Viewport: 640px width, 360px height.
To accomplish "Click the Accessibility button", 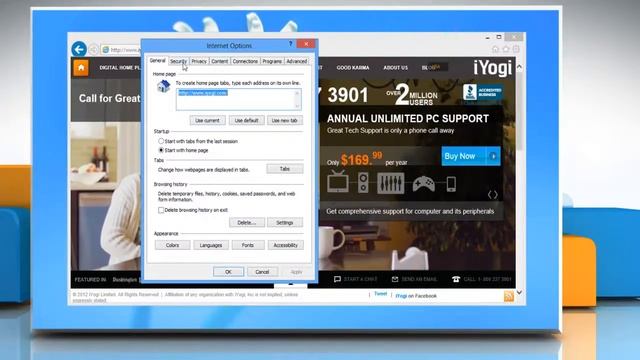I will [x=286, y=245].
